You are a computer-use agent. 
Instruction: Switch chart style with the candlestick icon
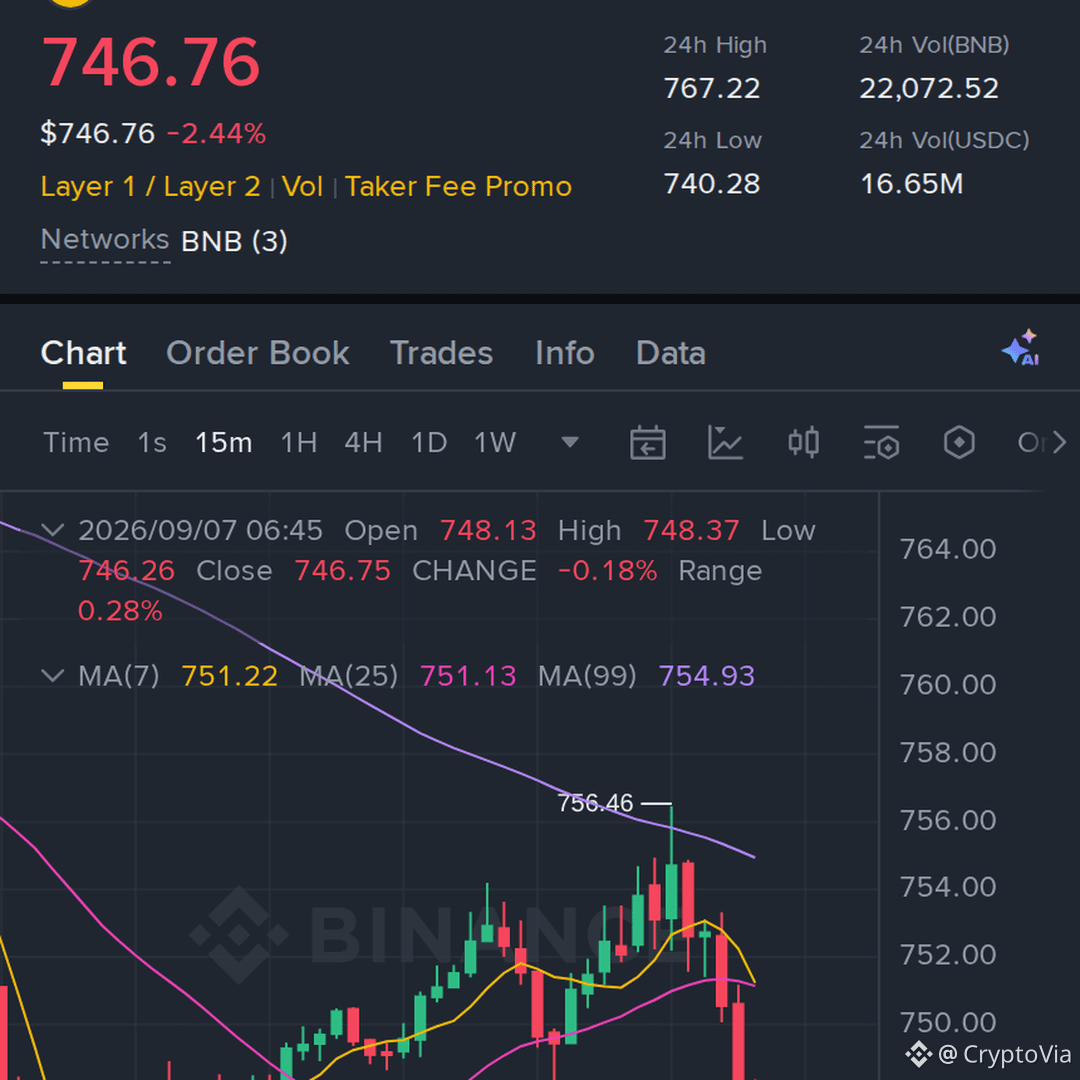coord(803,442)
